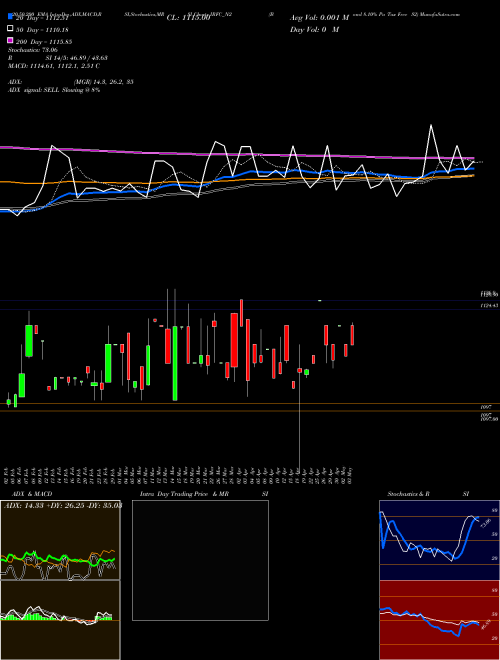Open the blue Stochastics chart panel

[439, 540]
